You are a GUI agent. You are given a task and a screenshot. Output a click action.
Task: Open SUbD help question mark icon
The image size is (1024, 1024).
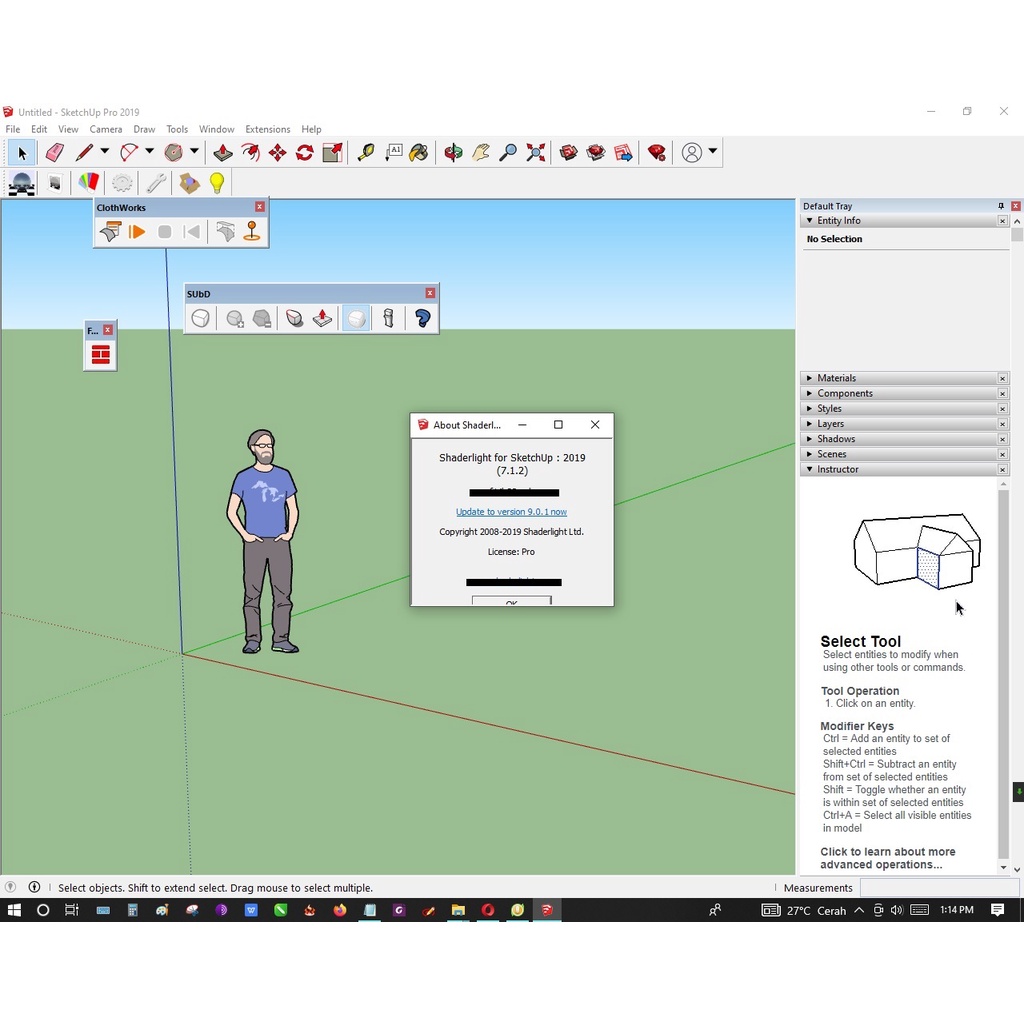point(422,318)
